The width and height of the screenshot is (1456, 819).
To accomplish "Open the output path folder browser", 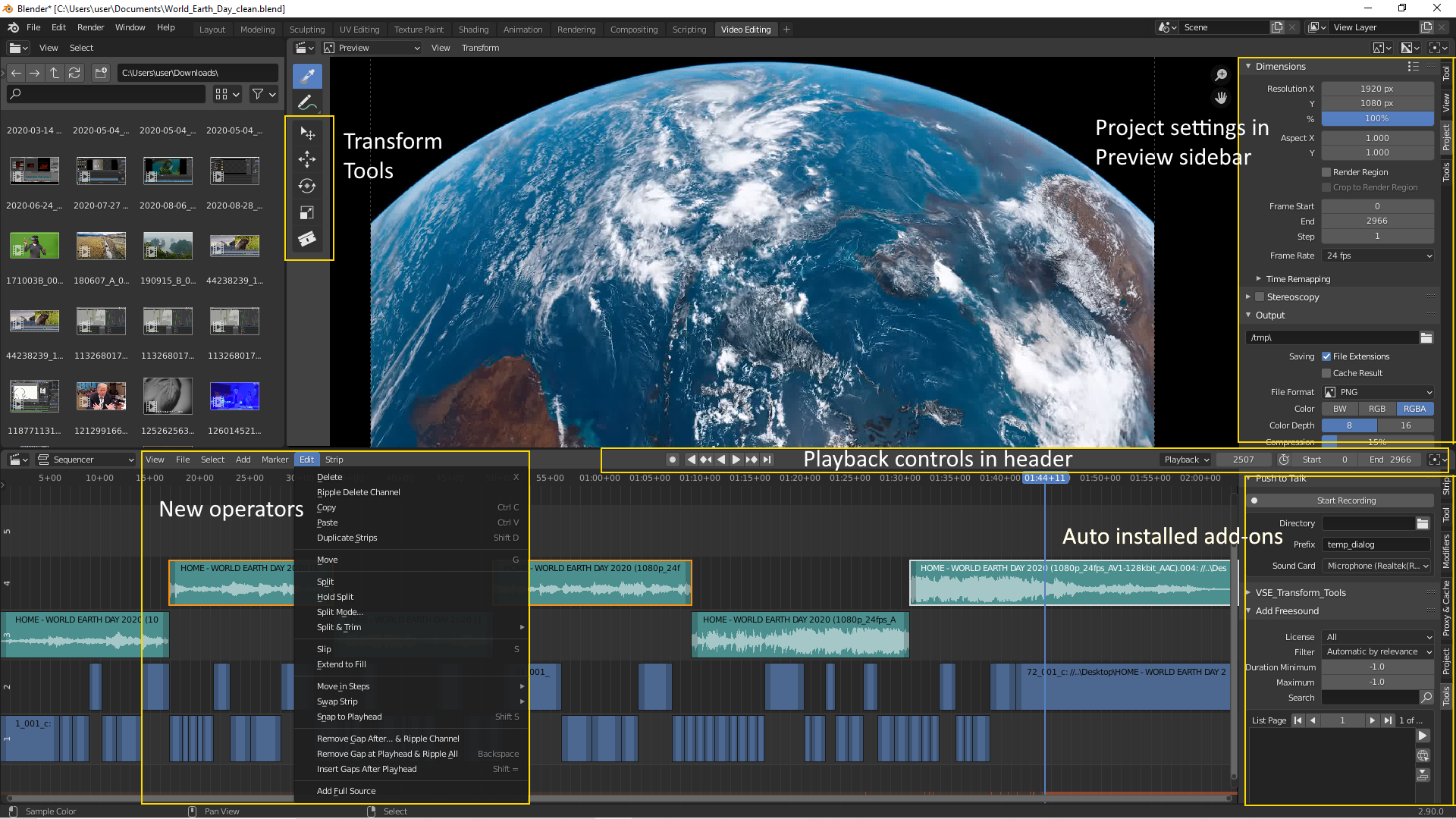I will click(1426, 337).
